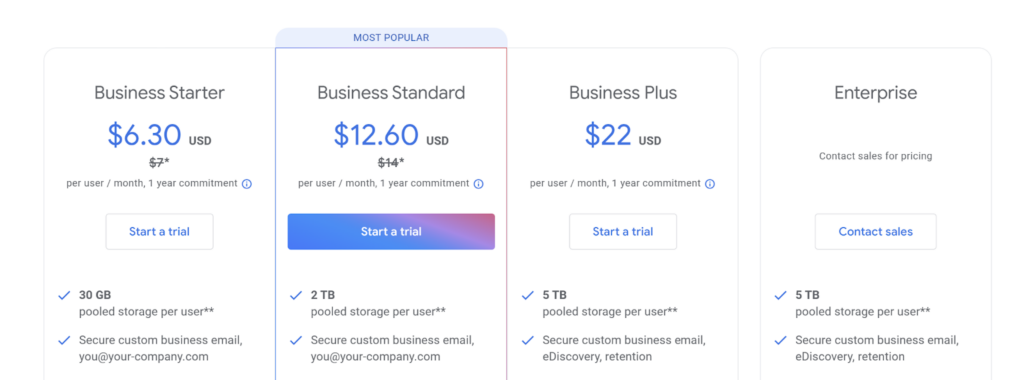1024x380 pixels.
Task: Click the Most Popular banner label
Action: (391, 38)
